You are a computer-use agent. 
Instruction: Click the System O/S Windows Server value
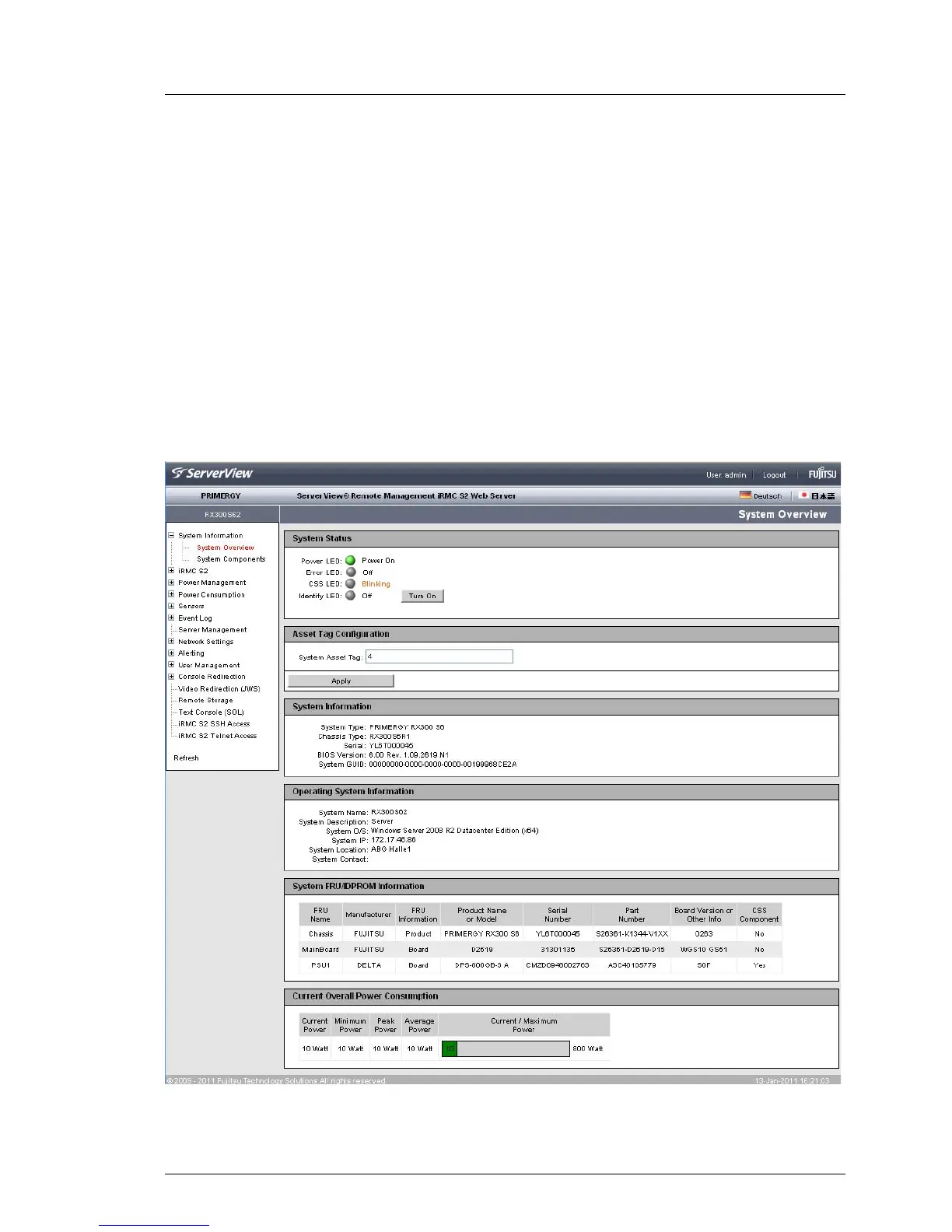pos(454,831)
